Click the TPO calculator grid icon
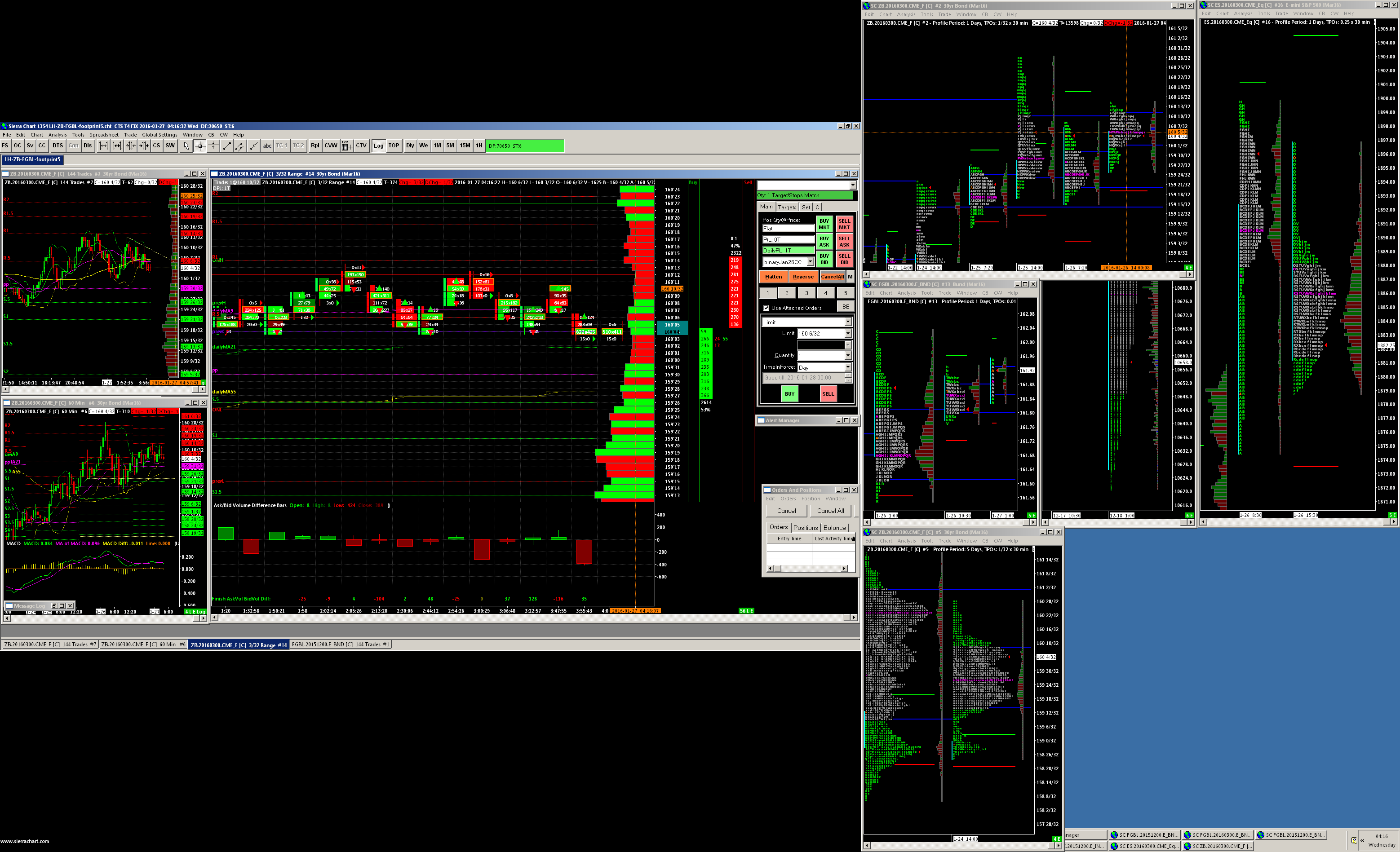 (346, 146)
